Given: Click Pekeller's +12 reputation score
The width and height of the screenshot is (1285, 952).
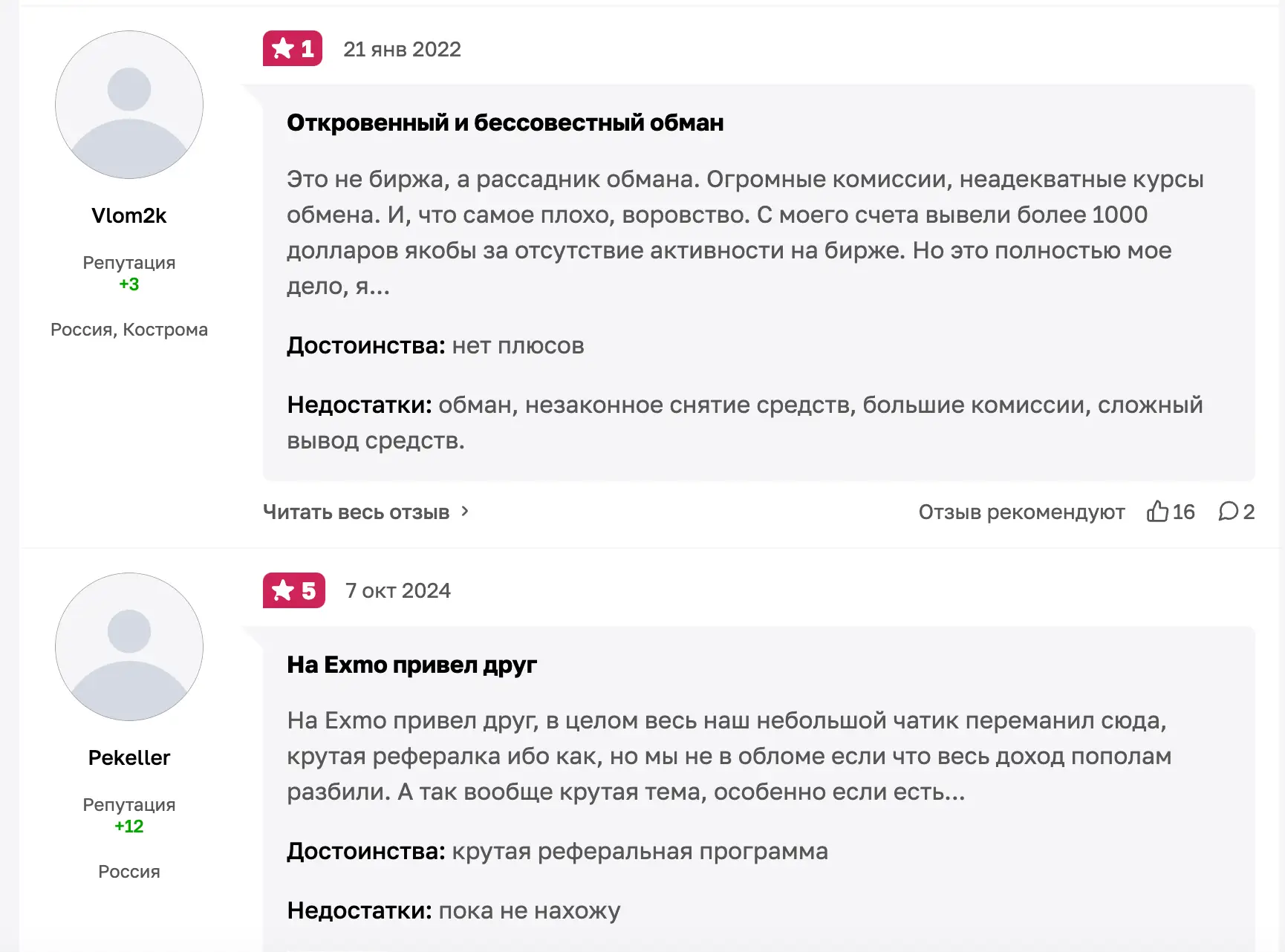Looking at the screenshot, I should click(x=129, y=827).
